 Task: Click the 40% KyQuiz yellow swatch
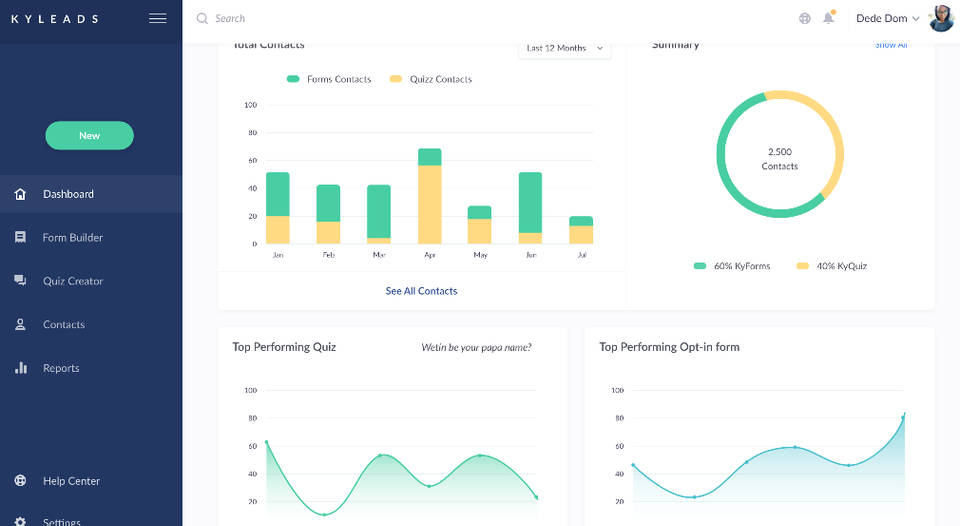point(802,266)
